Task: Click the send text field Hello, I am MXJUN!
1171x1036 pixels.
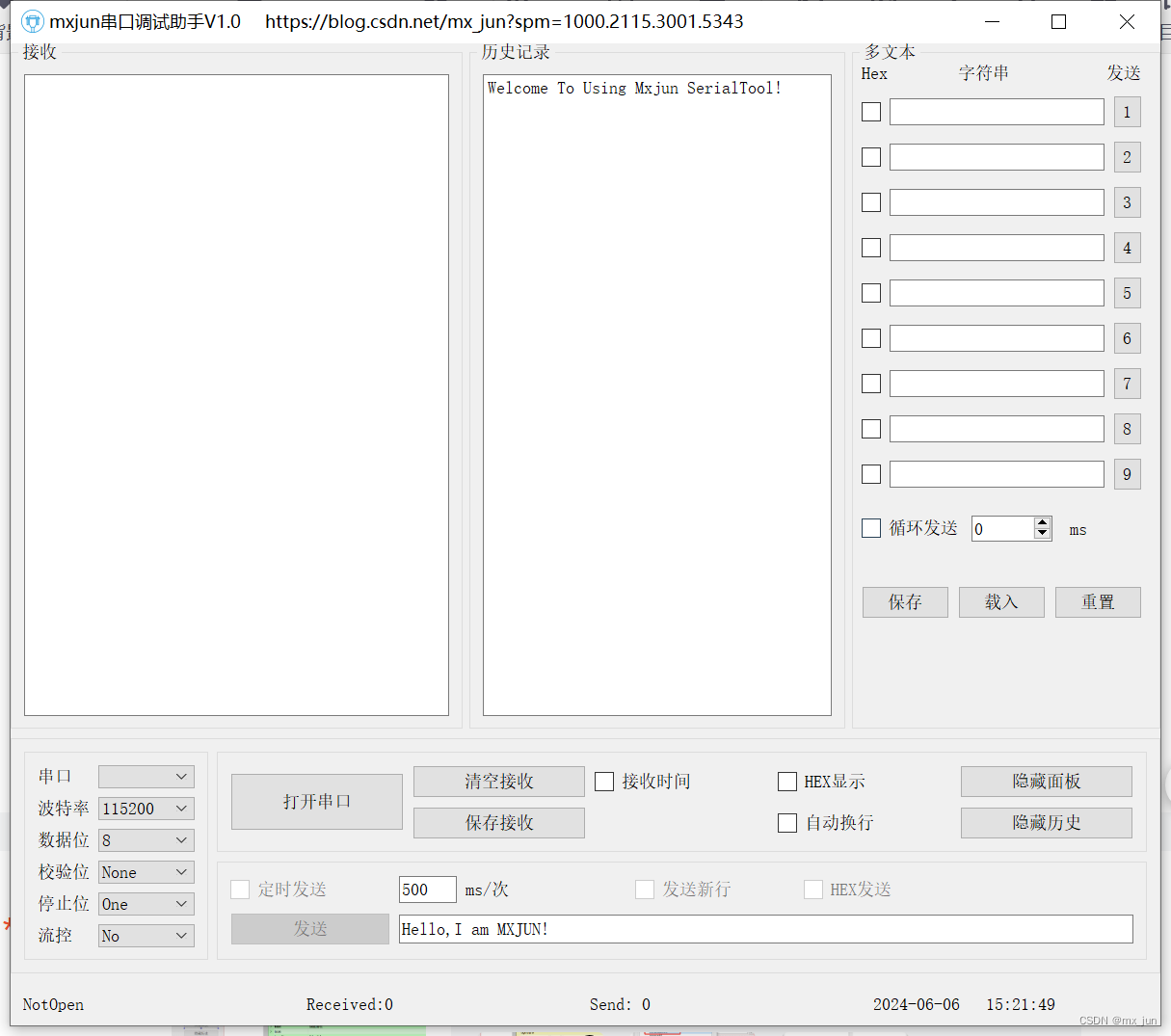Action: pos(766,929)
